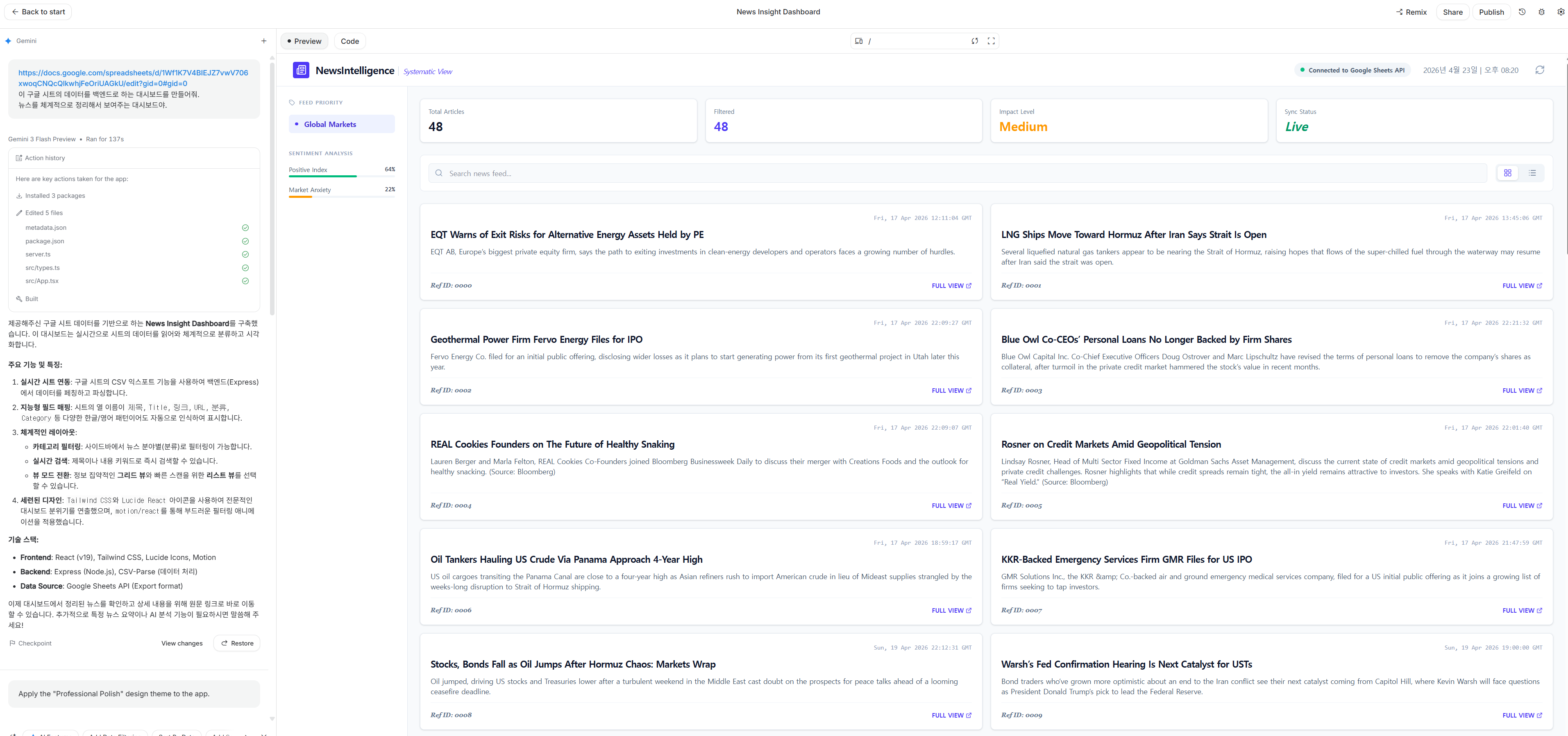Select the Global Markets feed filter
The width and height of the screenshot is (1568, 736).
click(x=341, y=124)
